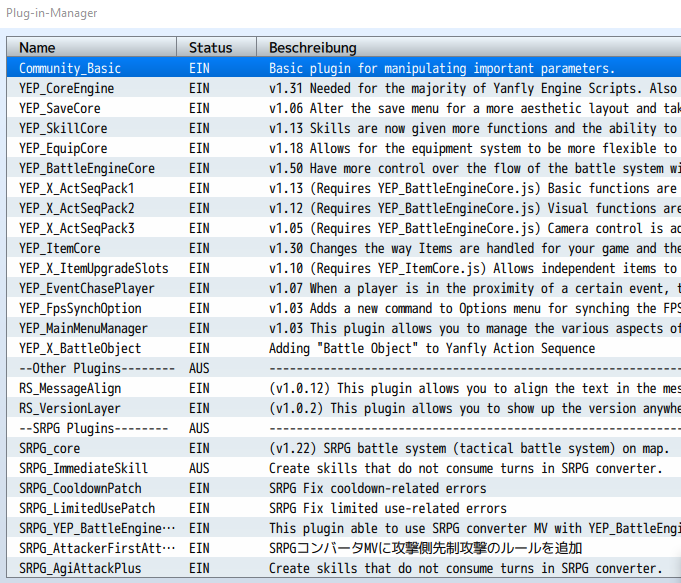Click the Japanese description SRPGコンバータMVに攻撃側先制攻撃
The width and height of the screenshot is (681, 583).
tap(425, 548)
